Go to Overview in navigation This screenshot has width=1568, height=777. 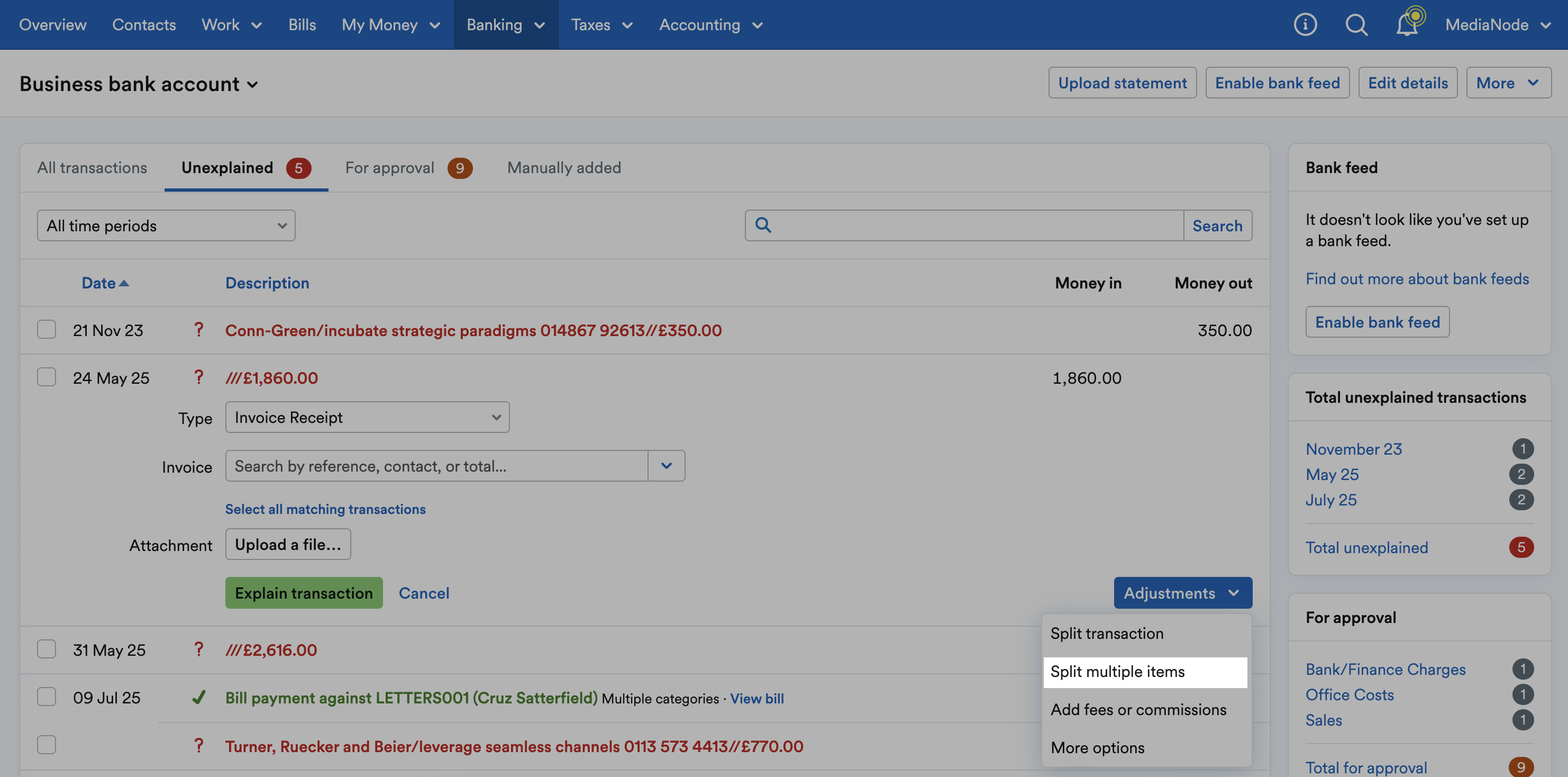[x=53, y=24]
